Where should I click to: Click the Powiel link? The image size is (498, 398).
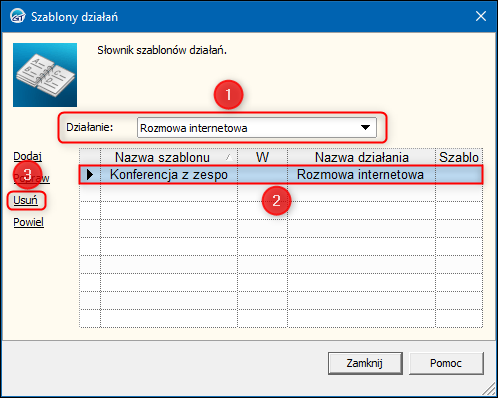[28, 222]
